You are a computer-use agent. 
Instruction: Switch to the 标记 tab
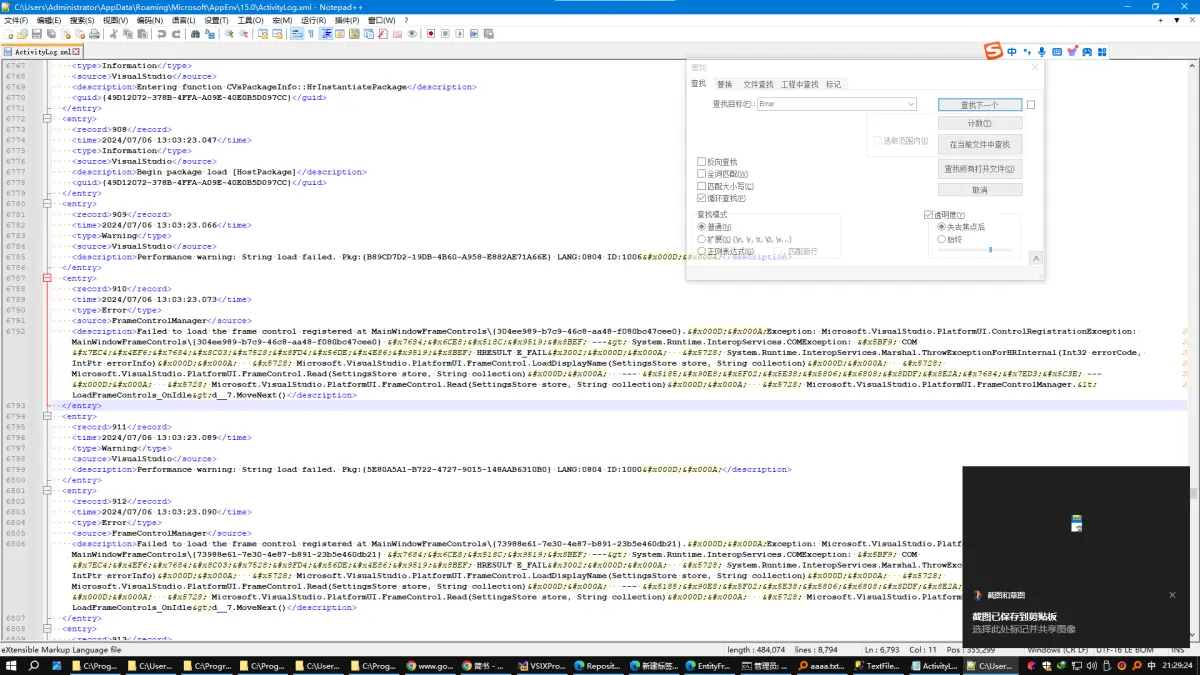(x=833, y=84)
